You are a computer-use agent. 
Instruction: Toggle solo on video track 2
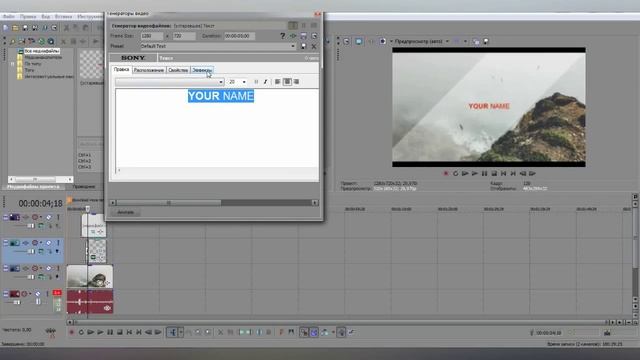(58, 243)
